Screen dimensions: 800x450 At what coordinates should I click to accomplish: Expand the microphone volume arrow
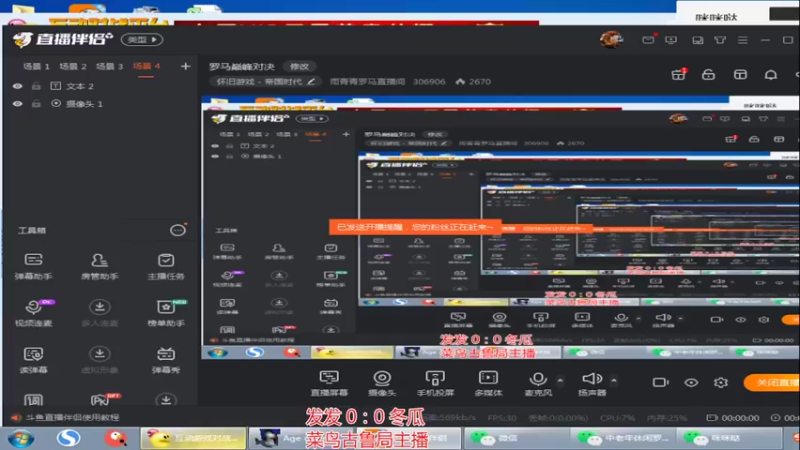[560, 380]
